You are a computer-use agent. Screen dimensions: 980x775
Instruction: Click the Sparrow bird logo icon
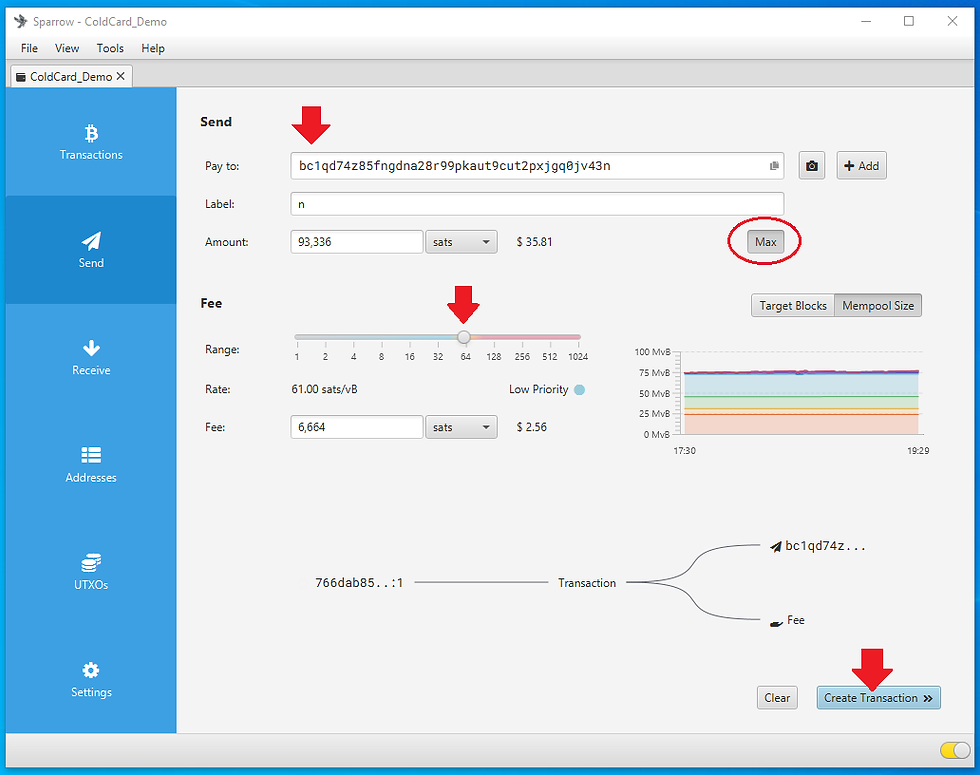pos(21,21)
